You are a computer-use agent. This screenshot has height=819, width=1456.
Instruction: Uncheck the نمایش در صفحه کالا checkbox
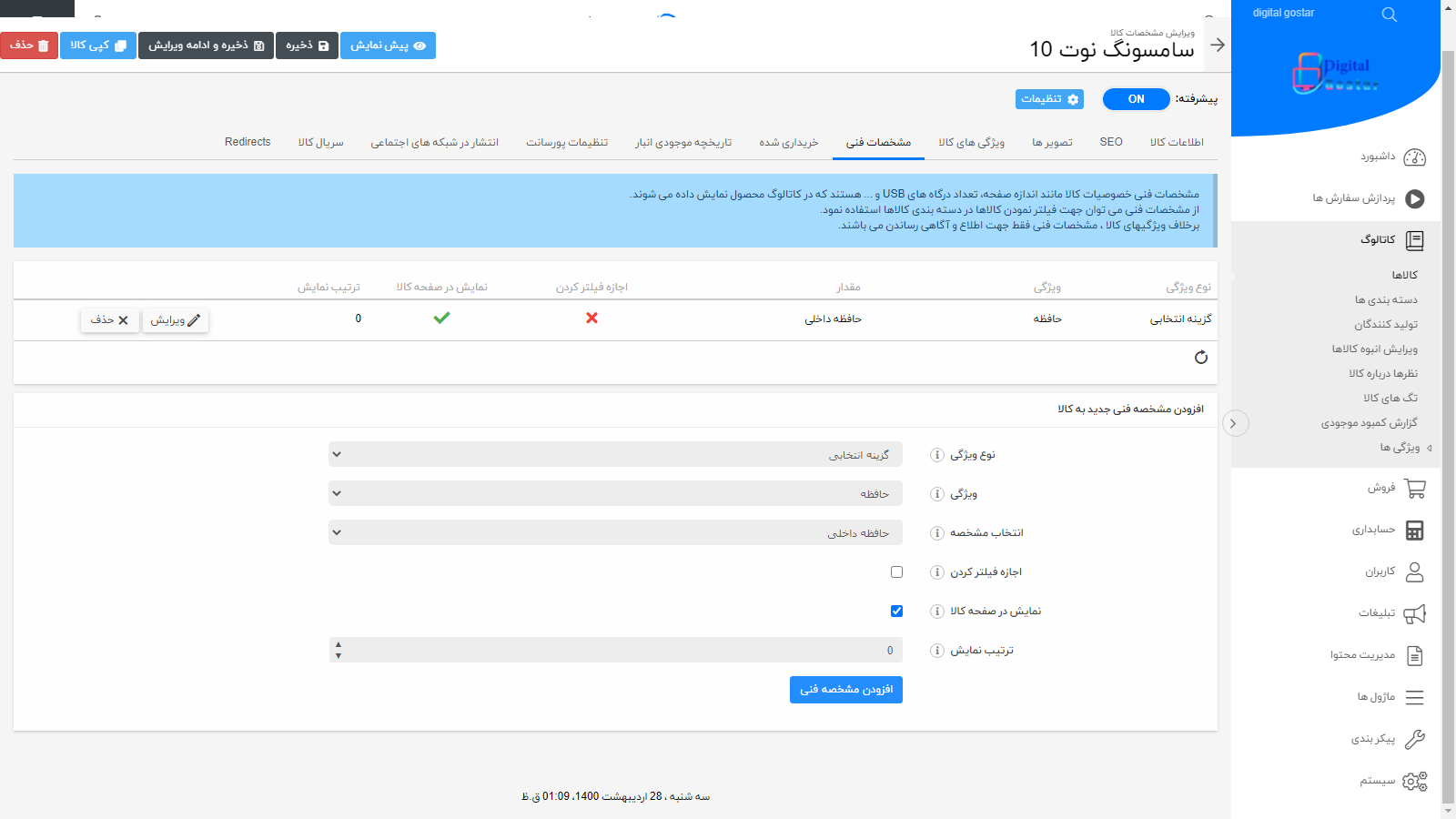click(896, 611)
